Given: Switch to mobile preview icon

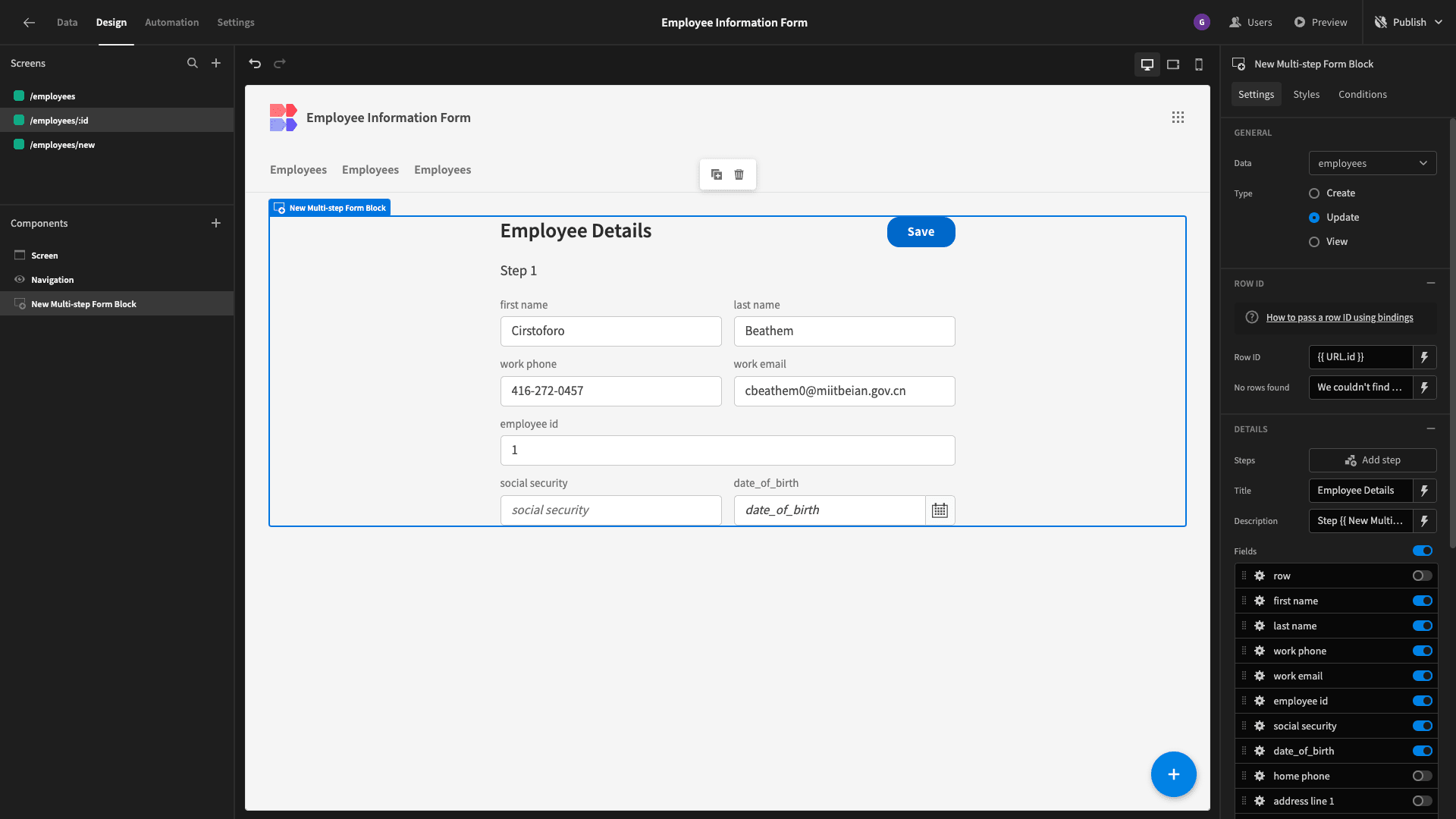Looking at the screenshot, I should click(x=1199, y=64).
